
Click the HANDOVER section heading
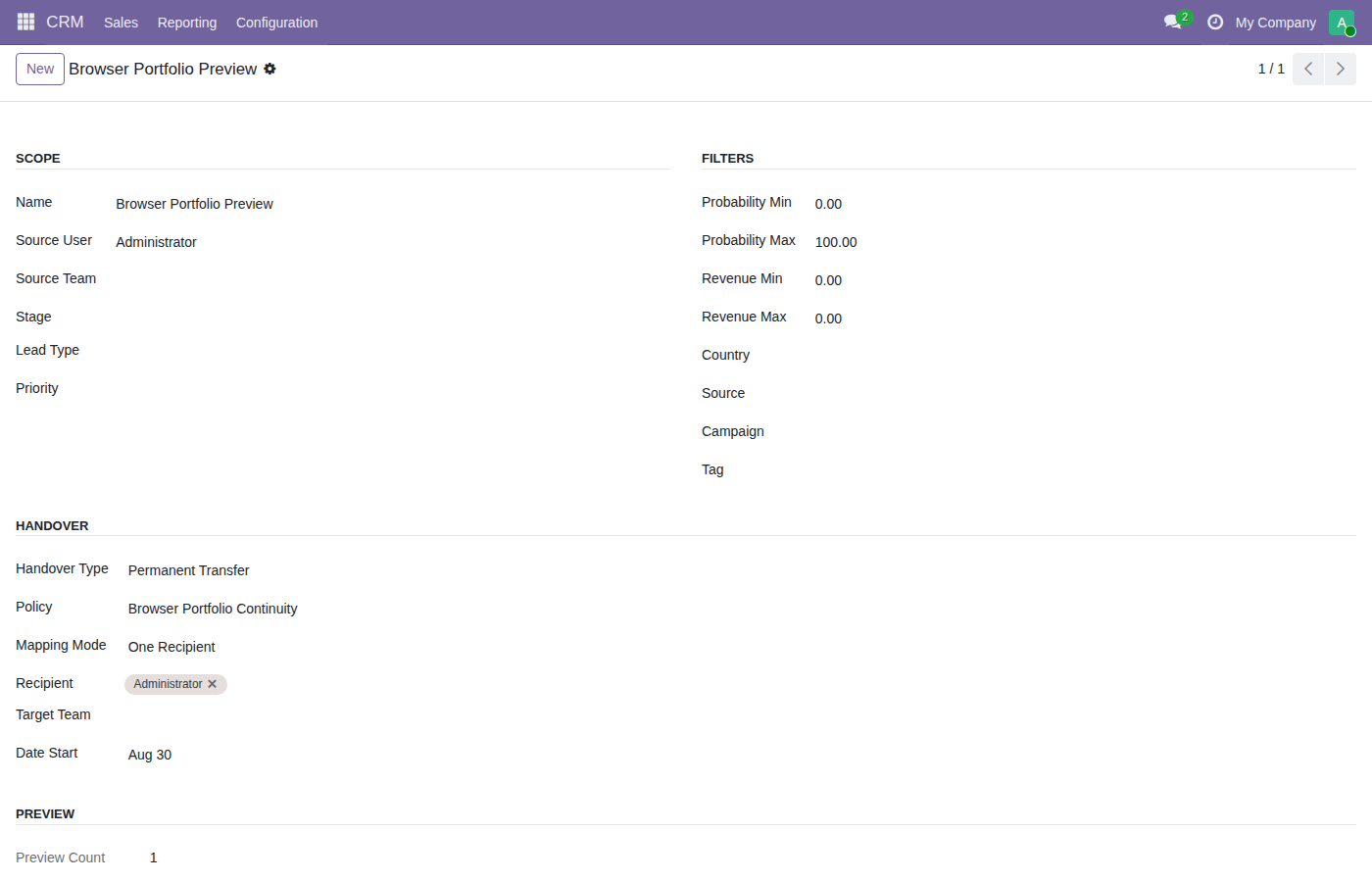tap(52, 525)
